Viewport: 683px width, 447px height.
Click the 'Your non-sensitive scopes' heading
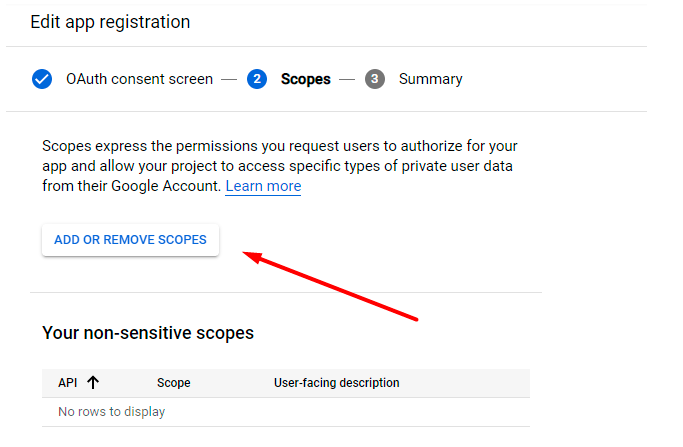pyautogui.click(x=148, y=332)
